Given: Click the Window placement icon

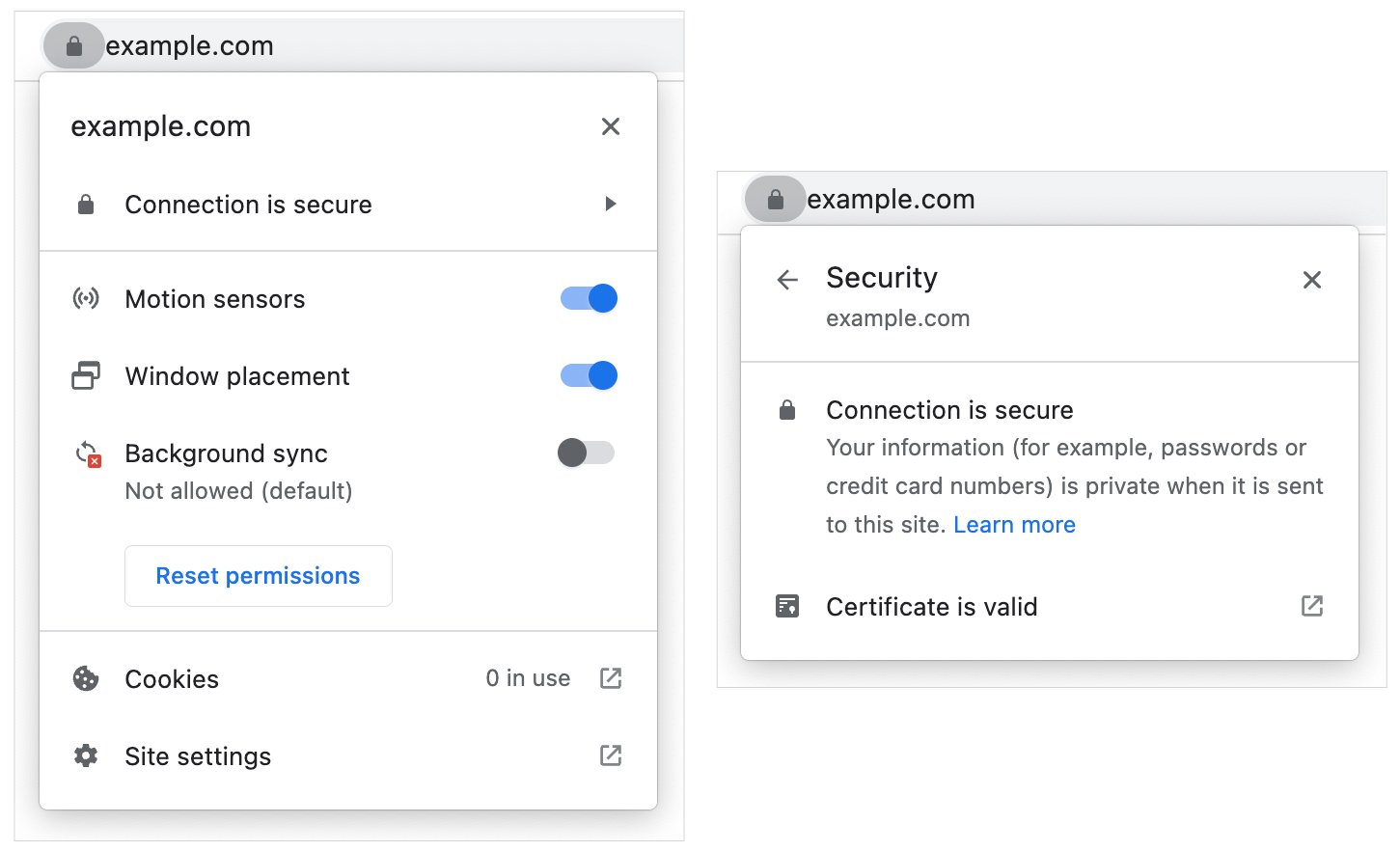Looking at the screenshot, I should coord(86,375).
